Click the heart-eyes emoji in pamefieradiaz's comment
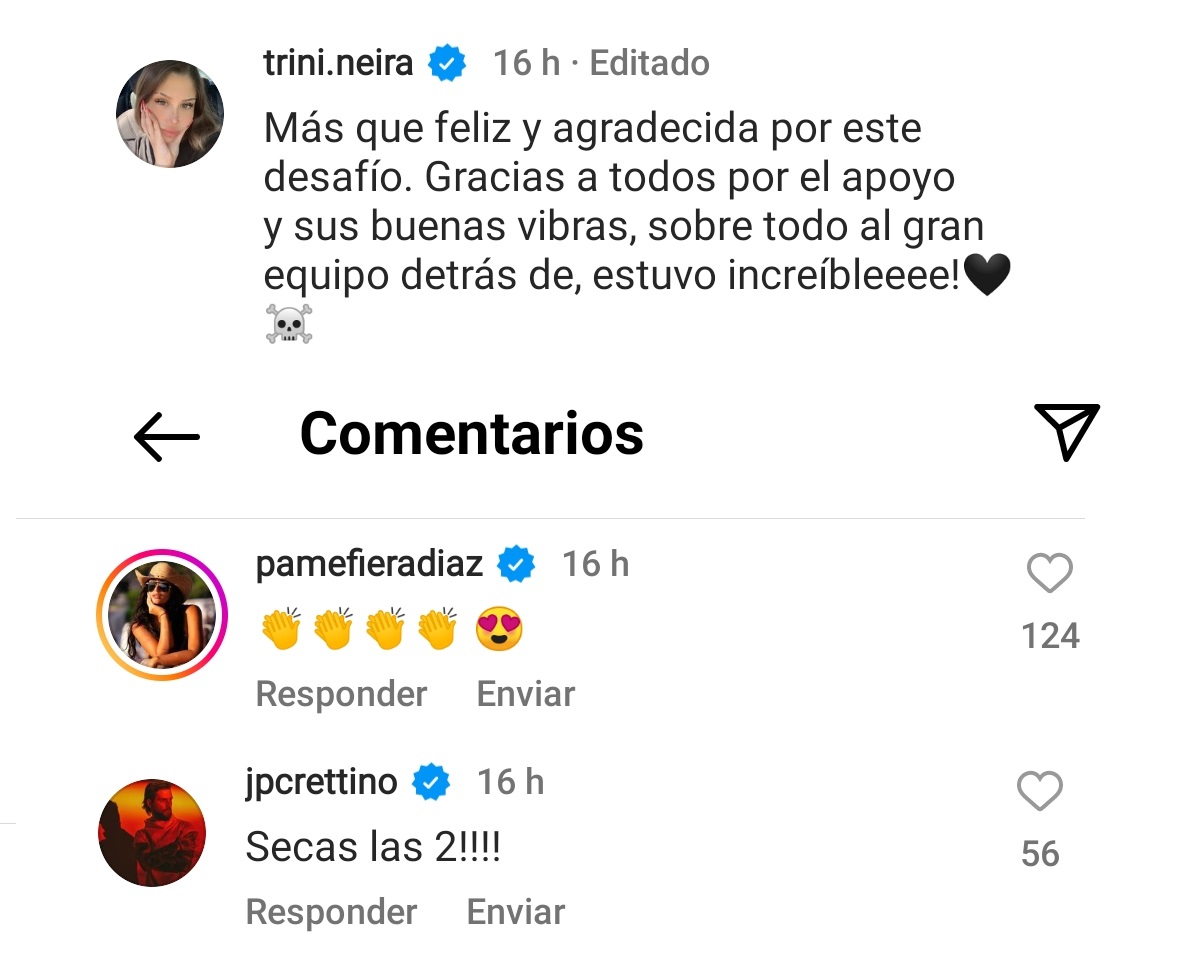 [x=498, y=628]
